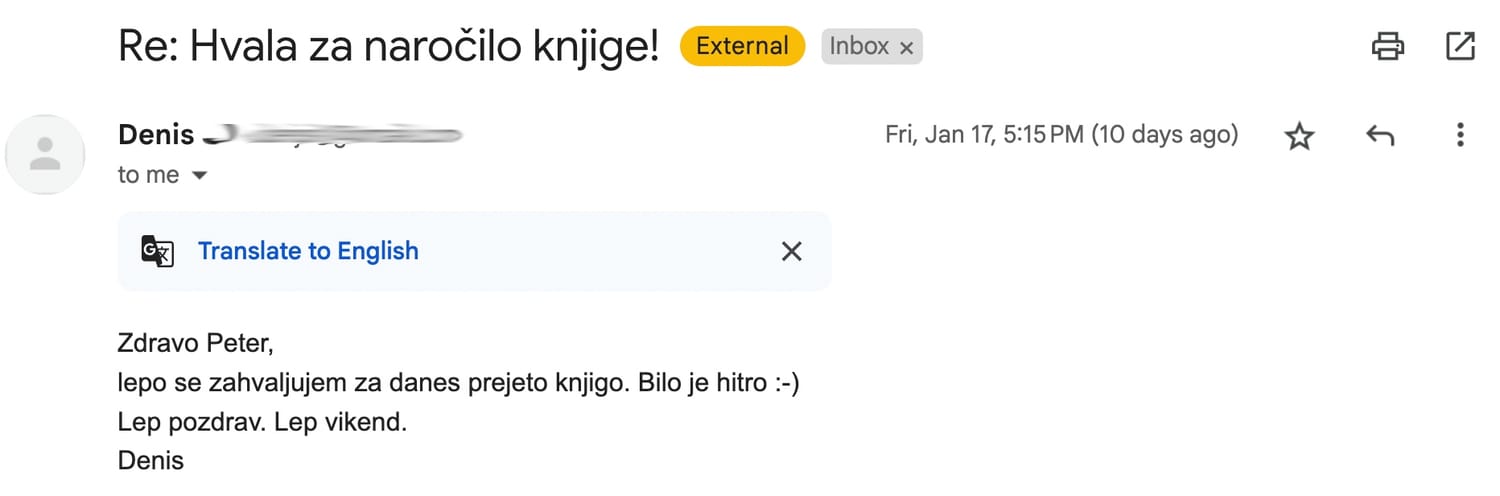
Task: Click the Google Translate icon
Action: [x=158, y=251]
